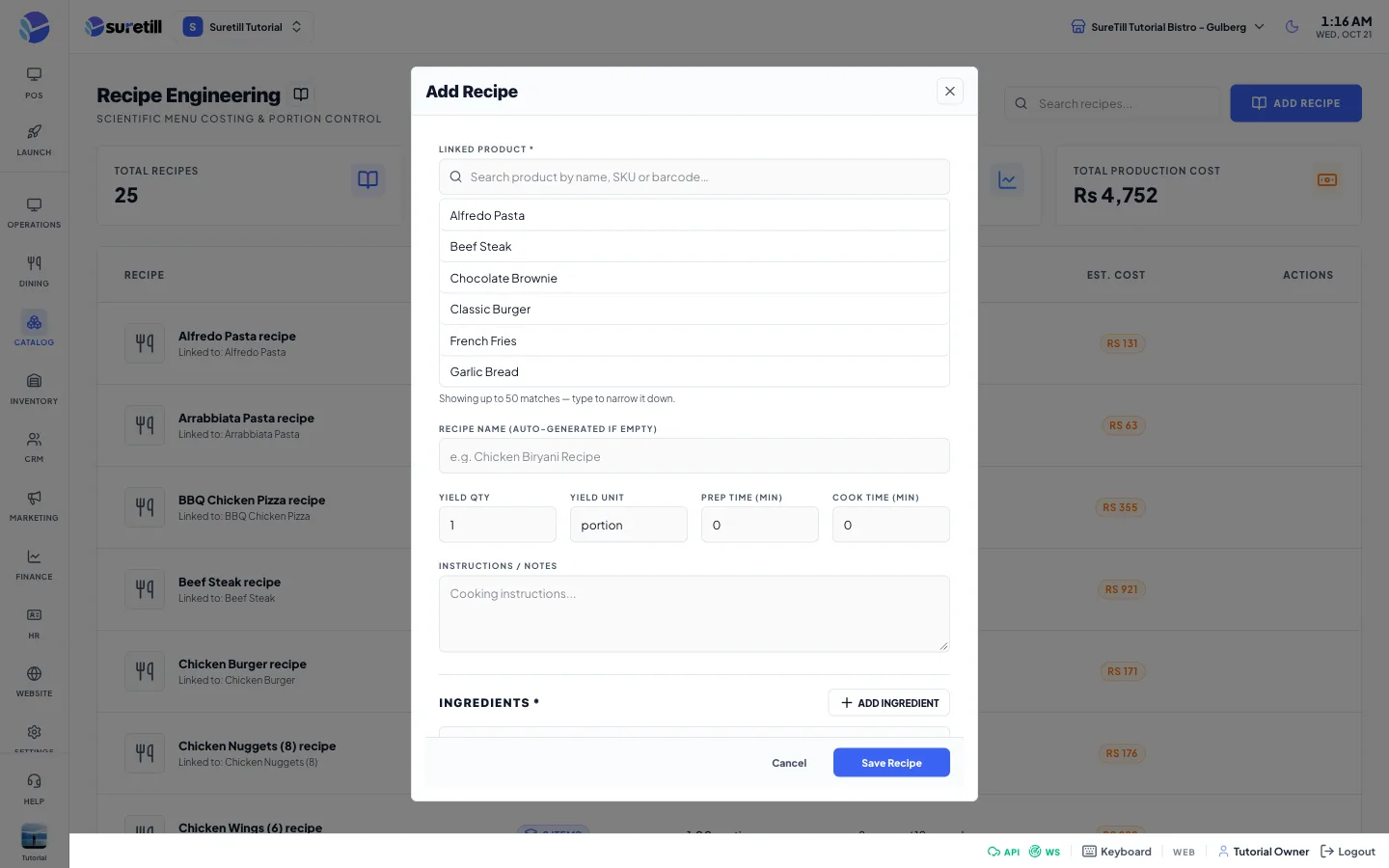Click the API status indicator

coord(1003,852)
